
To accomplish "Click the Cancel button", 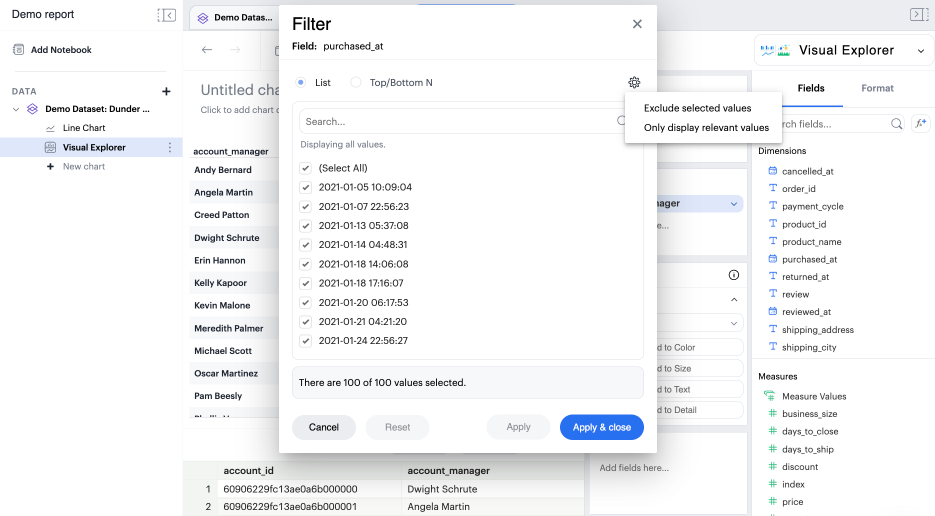I will click(x=323, y=427).
